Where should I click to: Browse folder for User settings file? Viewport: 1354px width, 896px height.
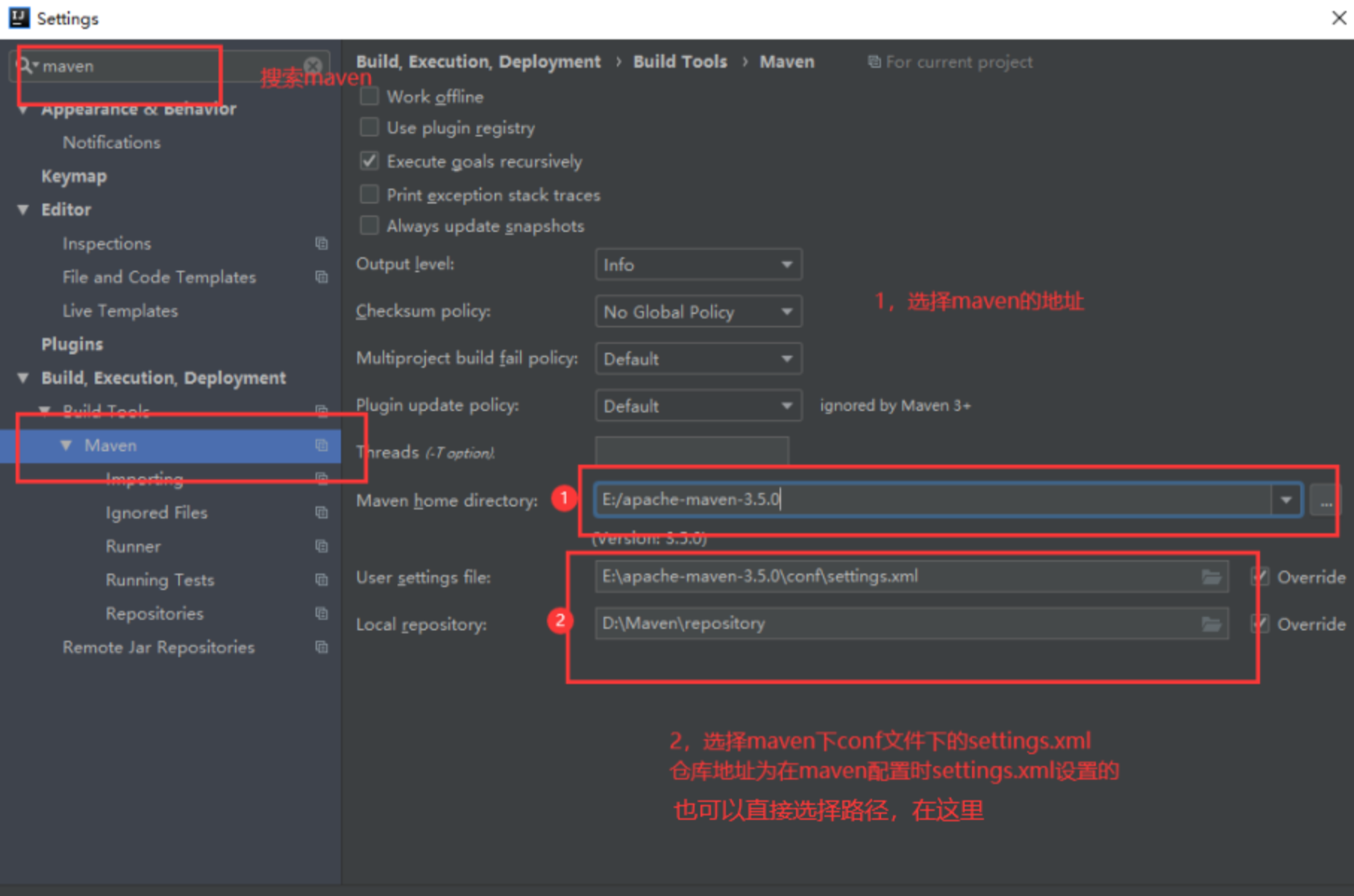pyautogui.click(x=1212, y=577)
